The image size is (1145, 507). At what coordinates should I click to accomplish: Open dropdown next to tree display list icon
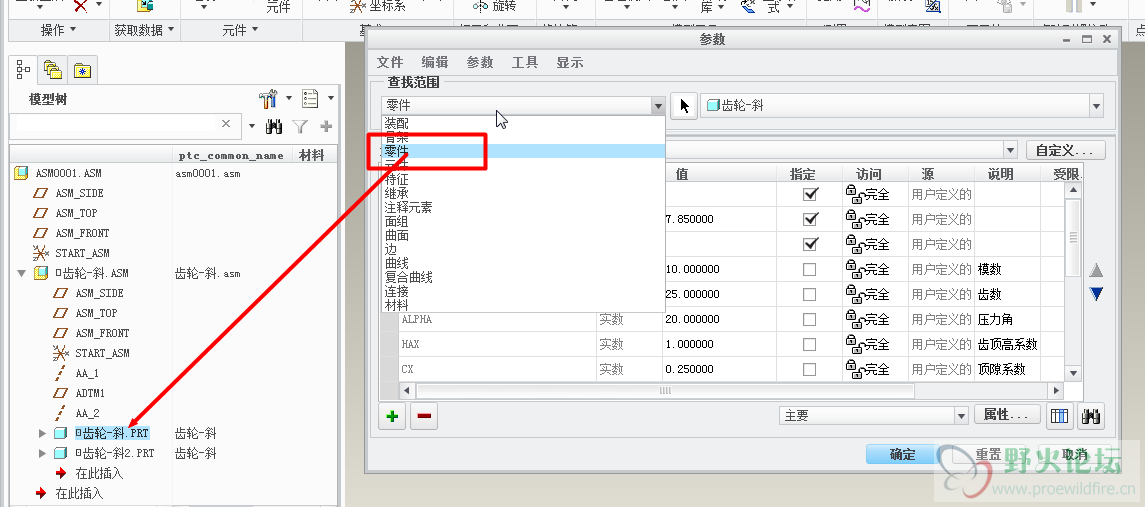(x=330, y=98)
